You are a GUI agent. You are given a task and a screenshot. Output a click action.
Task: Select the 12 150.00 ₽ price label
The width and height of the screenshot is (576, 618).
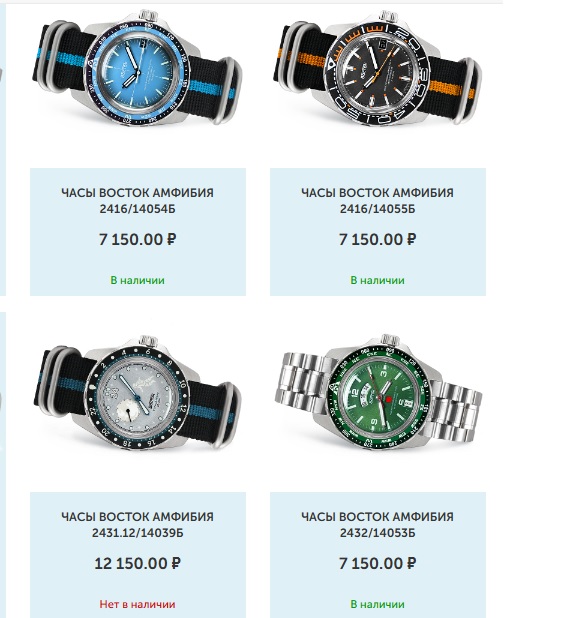[137, 563]
